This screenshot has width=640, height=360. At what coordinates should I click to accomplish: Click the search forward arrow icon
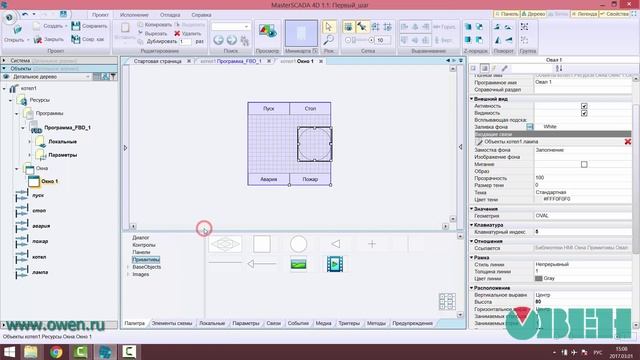pyautogui.click(x=231, y=40)
